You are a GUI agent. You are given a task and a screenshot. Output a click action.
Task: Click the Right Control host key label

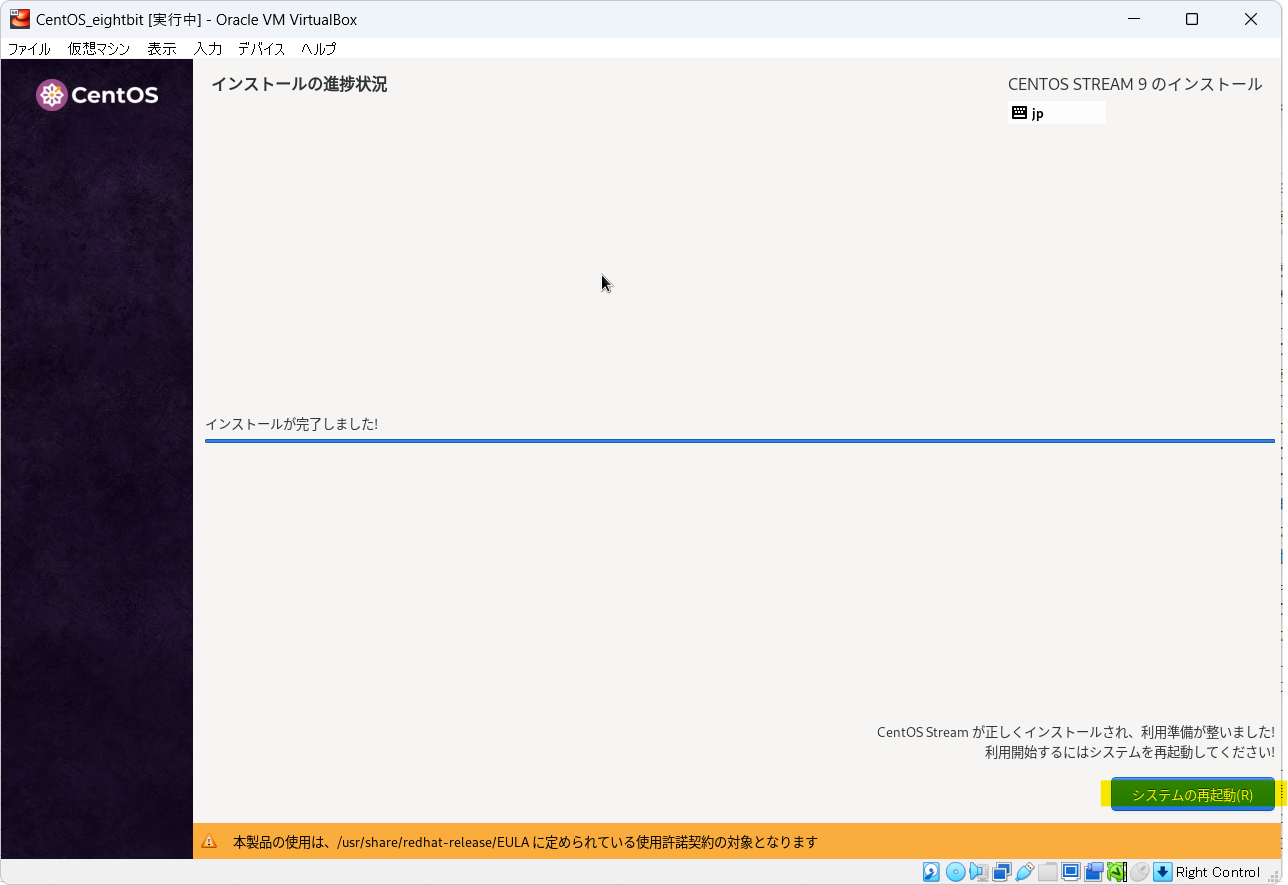tap(1218, 872)
